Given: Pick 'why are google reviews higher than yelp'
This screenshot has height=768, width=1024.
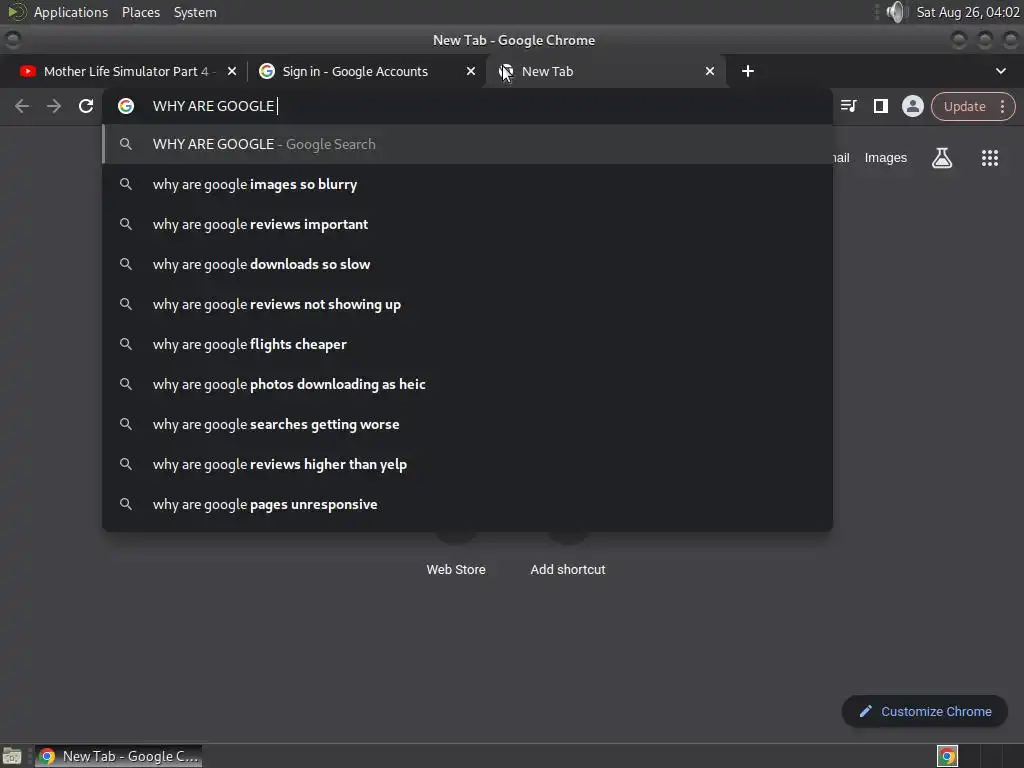Looking at the screenshot, I should point(468,464).
